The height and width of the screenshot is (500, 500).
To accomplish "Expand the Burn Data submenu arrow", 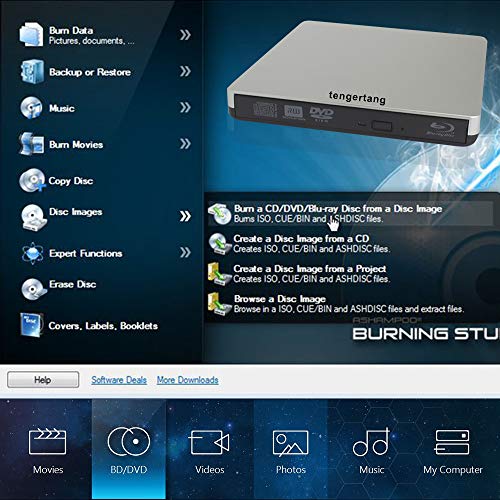I will click(x=185, y=35).
